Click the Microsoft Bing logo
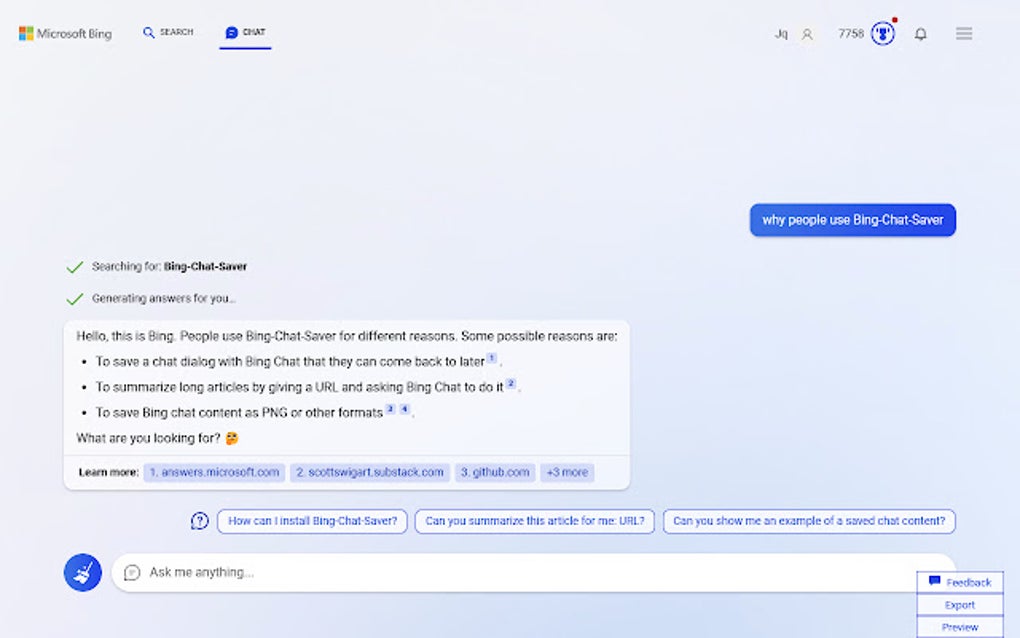 65,32
